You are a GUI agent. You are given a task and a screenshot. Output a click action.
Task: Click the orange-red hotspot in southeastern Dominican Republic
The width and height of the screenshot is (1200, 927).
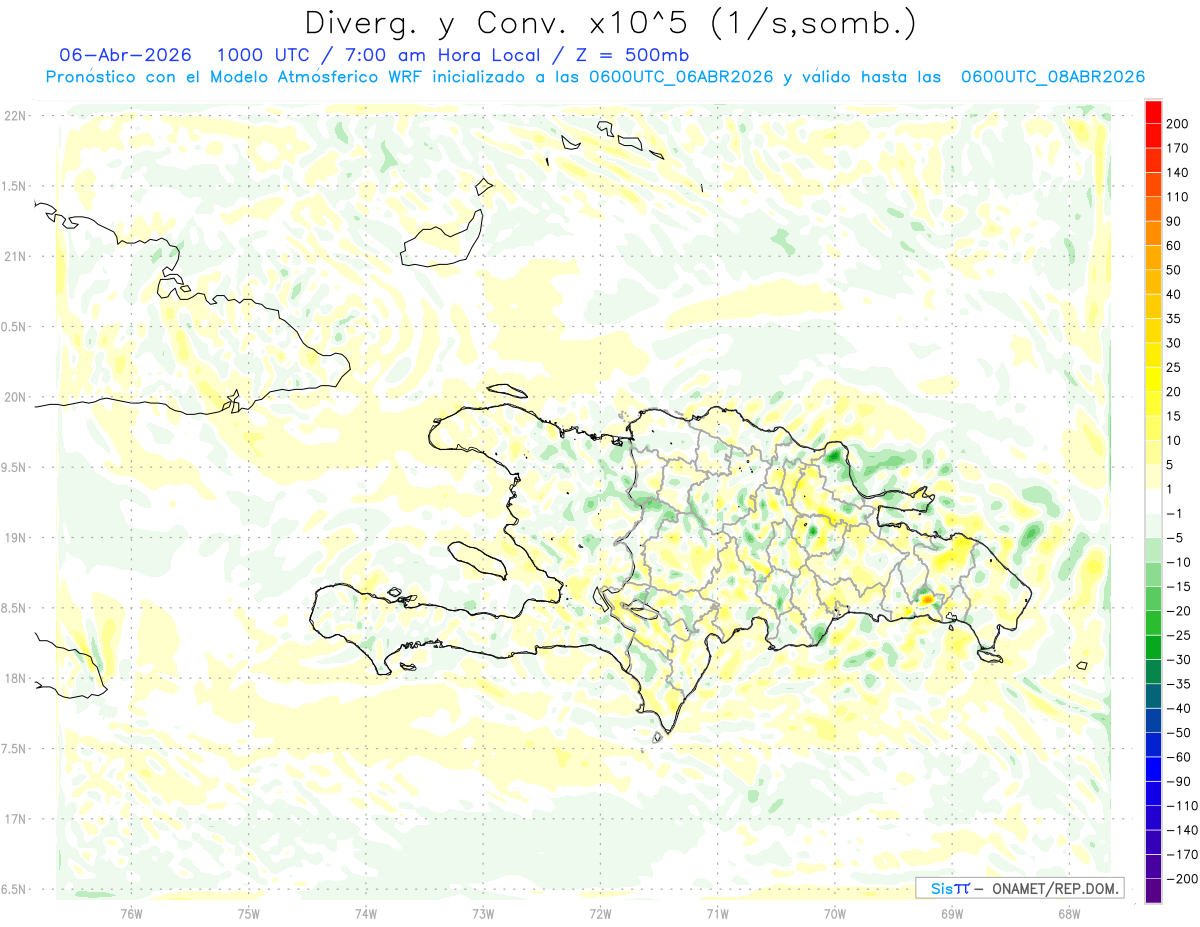[927, 598]
